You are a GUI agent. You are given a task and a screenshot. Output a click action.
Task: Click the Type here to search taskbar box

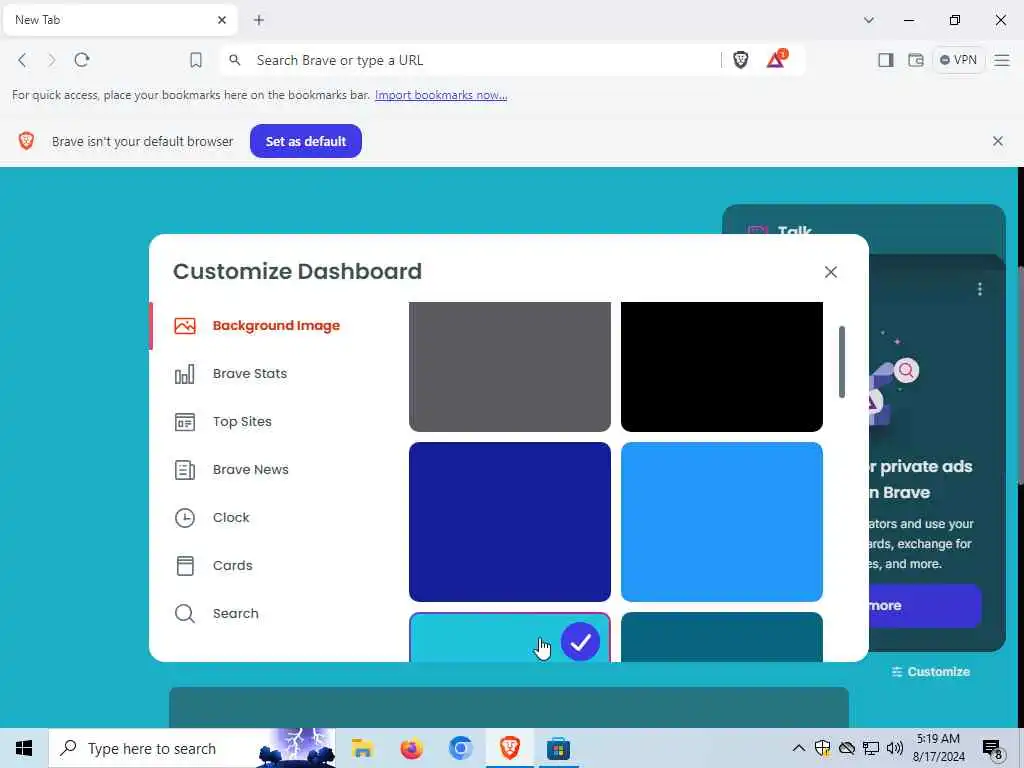(x=192, y=748)
